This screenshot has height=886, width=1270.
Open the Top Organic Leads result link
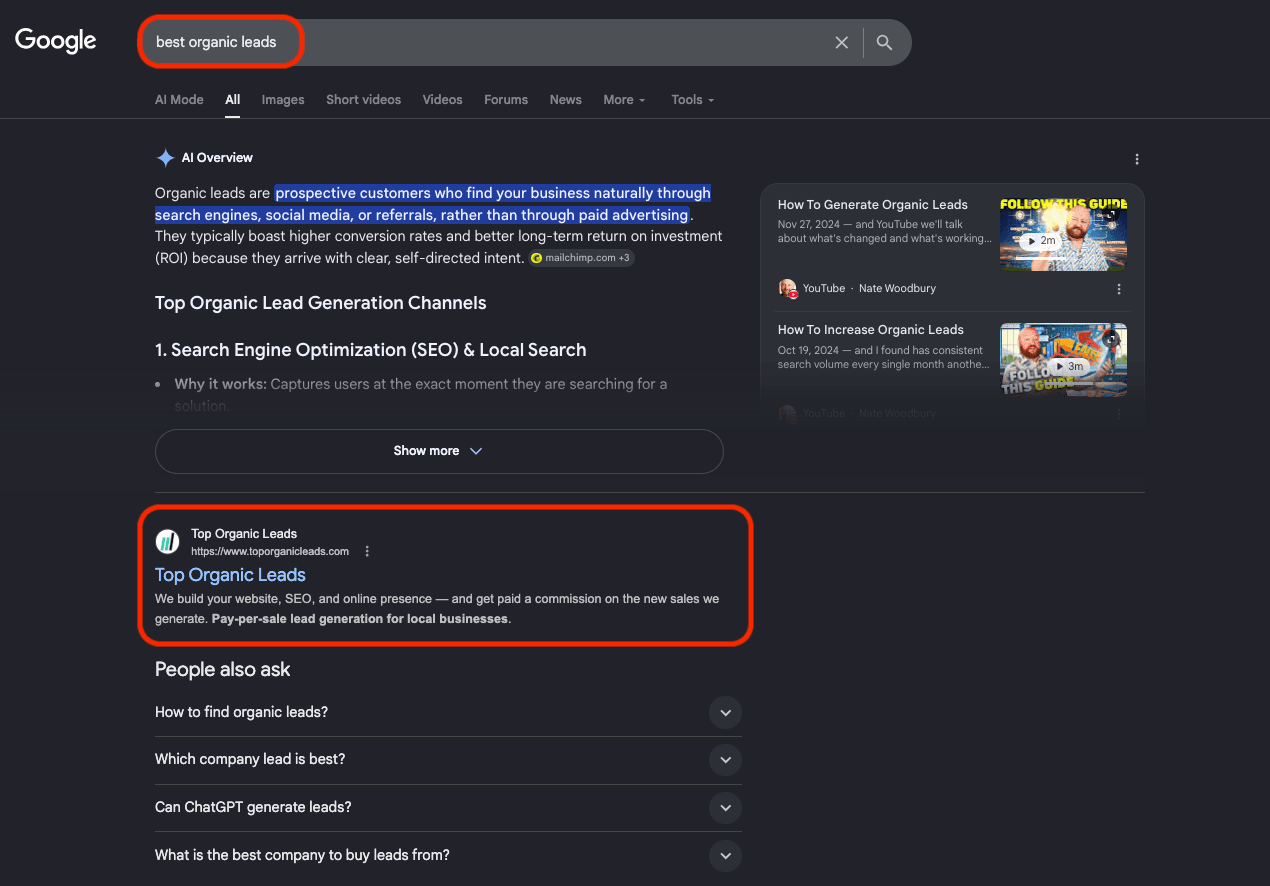[x=230, y=575]
